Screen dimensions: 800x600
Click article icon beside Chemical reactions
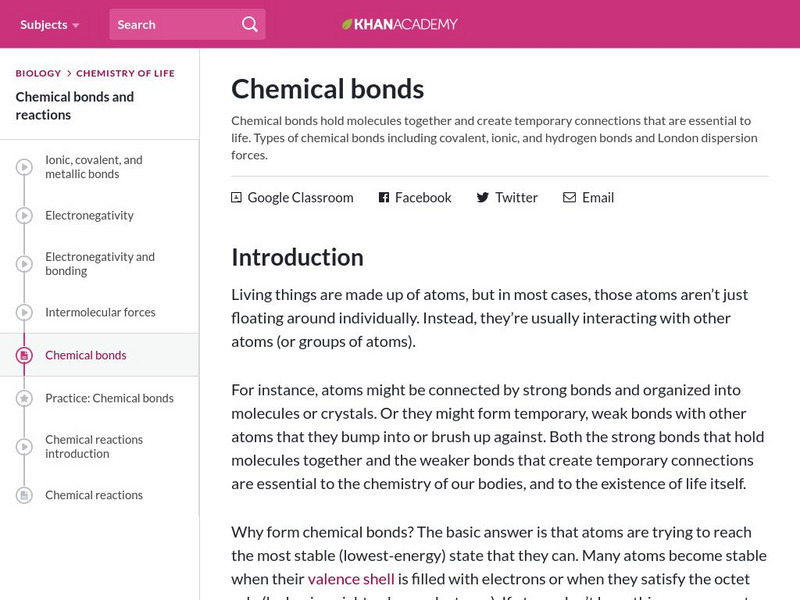(24, 495)
